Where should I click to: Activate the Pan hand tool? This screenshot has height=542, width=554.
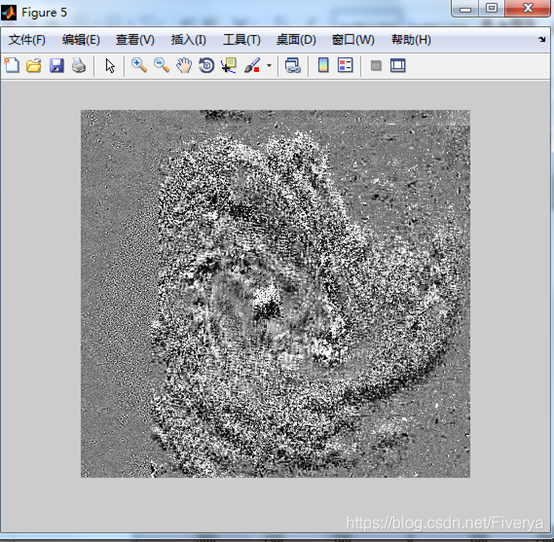[184, 66]
